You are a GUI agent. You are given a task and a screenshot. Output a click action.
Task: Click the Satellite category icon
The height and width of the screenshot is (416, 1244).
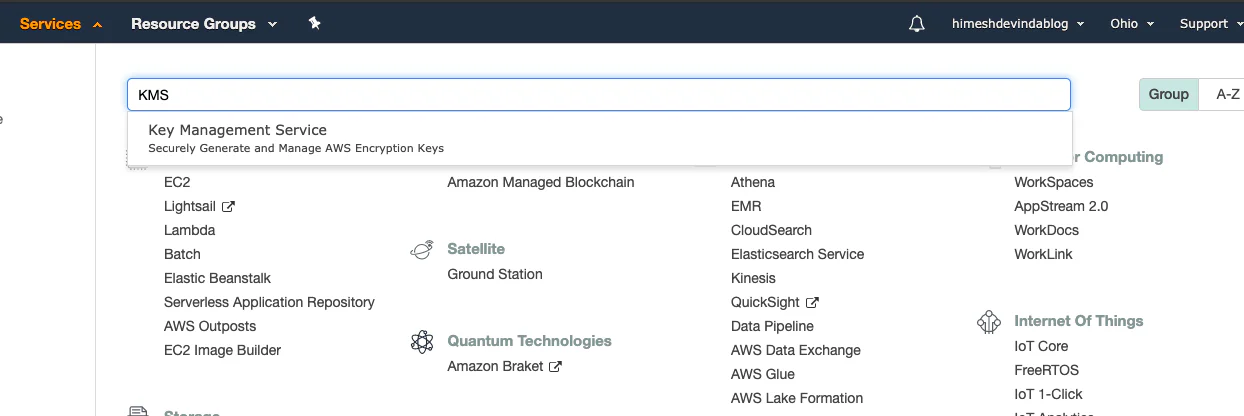click(x=422, y=249)
